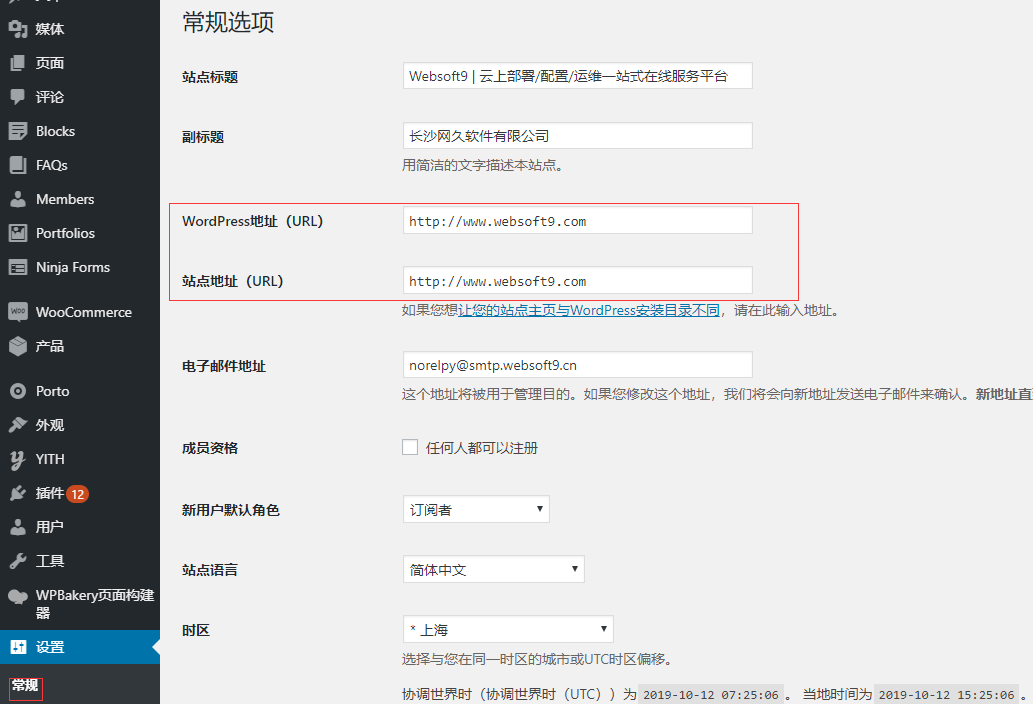Click the site homepage directory help link

[x=588, y=310]
